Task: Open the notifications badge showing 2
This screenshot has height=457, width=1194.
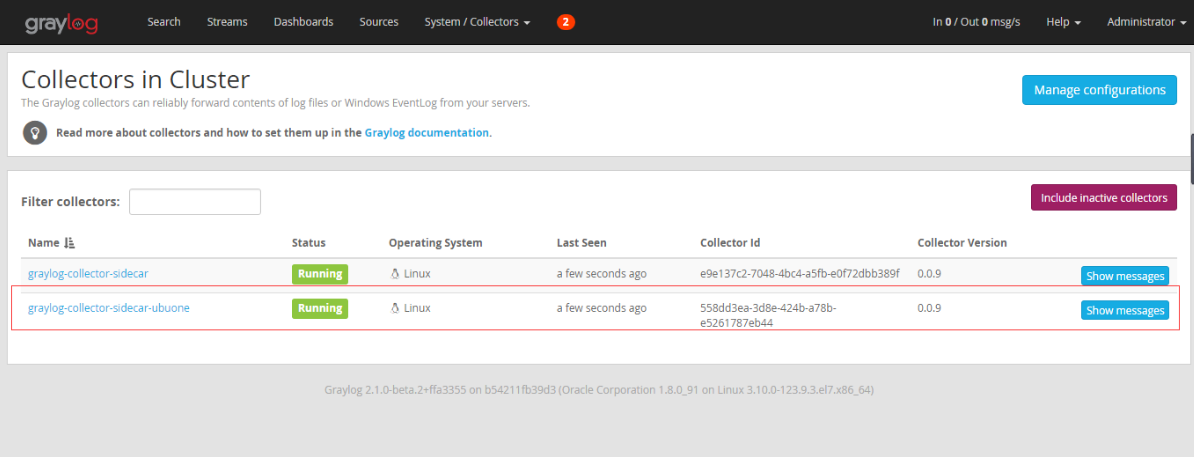Action: 566,22
